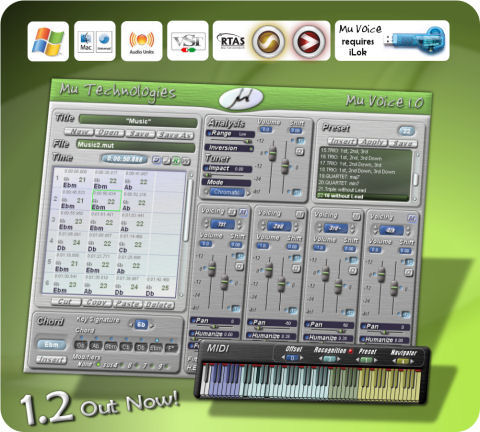The image size is (480, 432).
Task: Click the Mu Technologies oval logo
Action: 241,98
